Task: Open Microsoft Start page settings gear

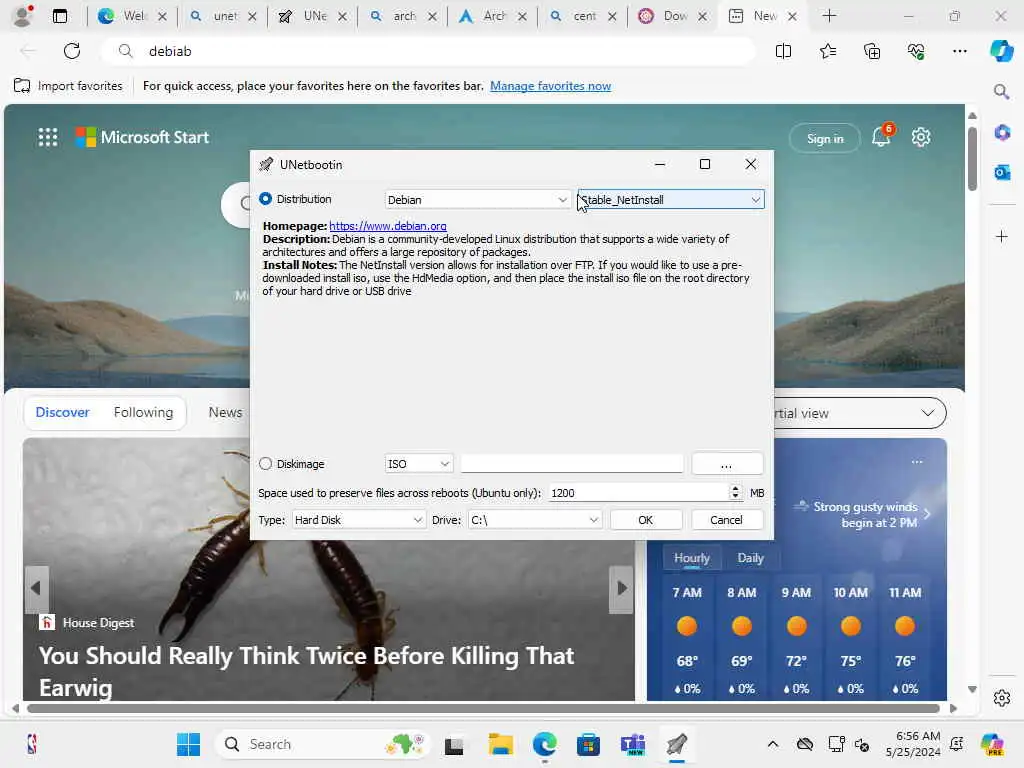Action: [x=921, y=137]
